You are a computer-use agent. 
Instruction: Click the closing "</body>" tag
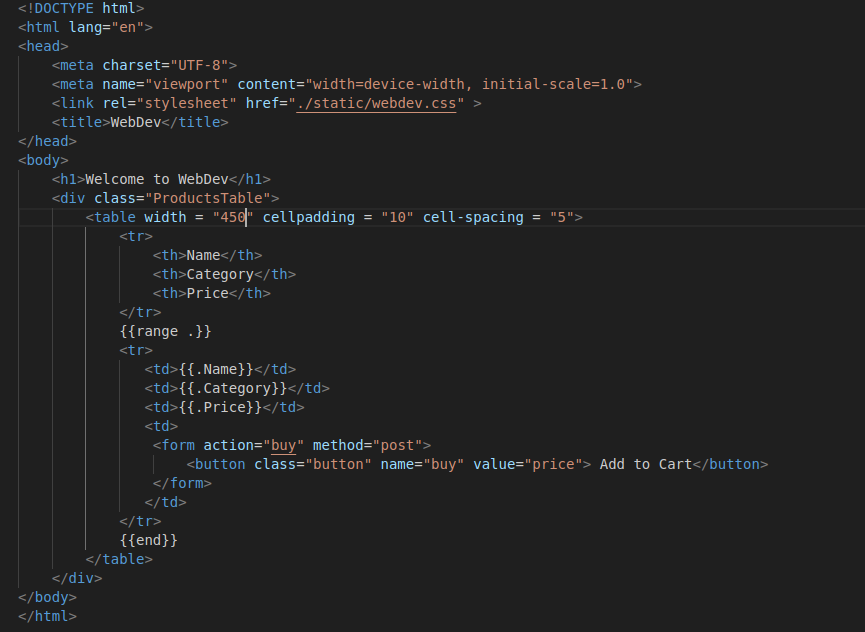pyautogui.click(x=47, y=597)
